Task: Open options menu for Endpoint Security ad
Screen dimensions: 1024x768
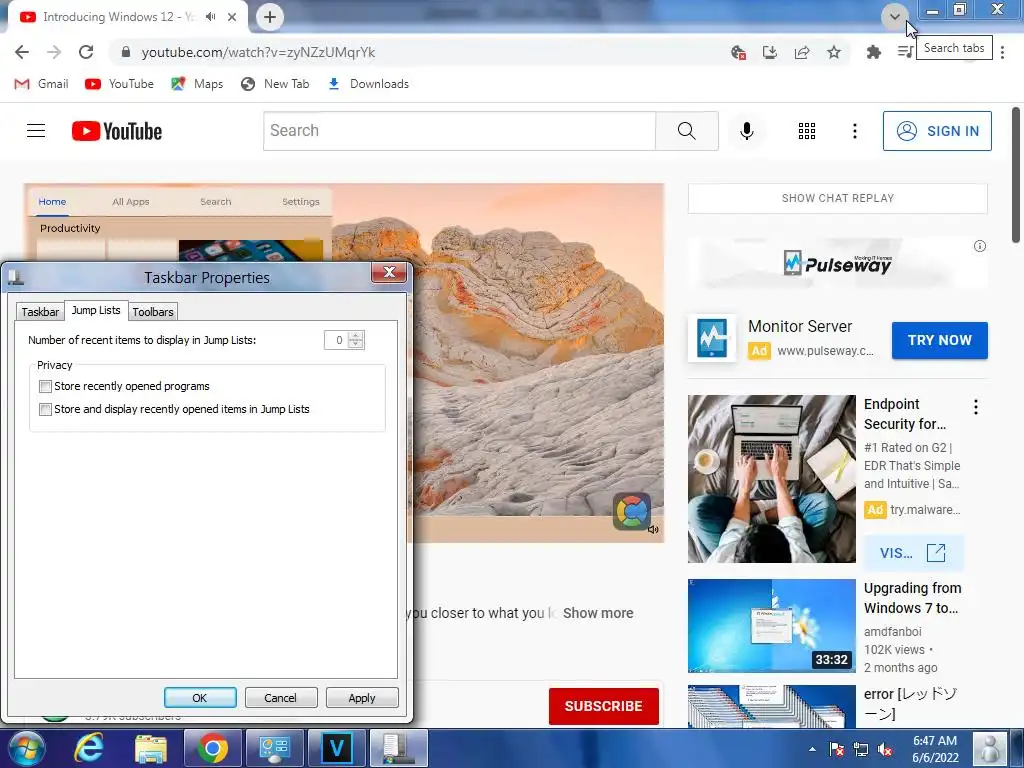Action: pyautogui.click(x=976, y=407)
